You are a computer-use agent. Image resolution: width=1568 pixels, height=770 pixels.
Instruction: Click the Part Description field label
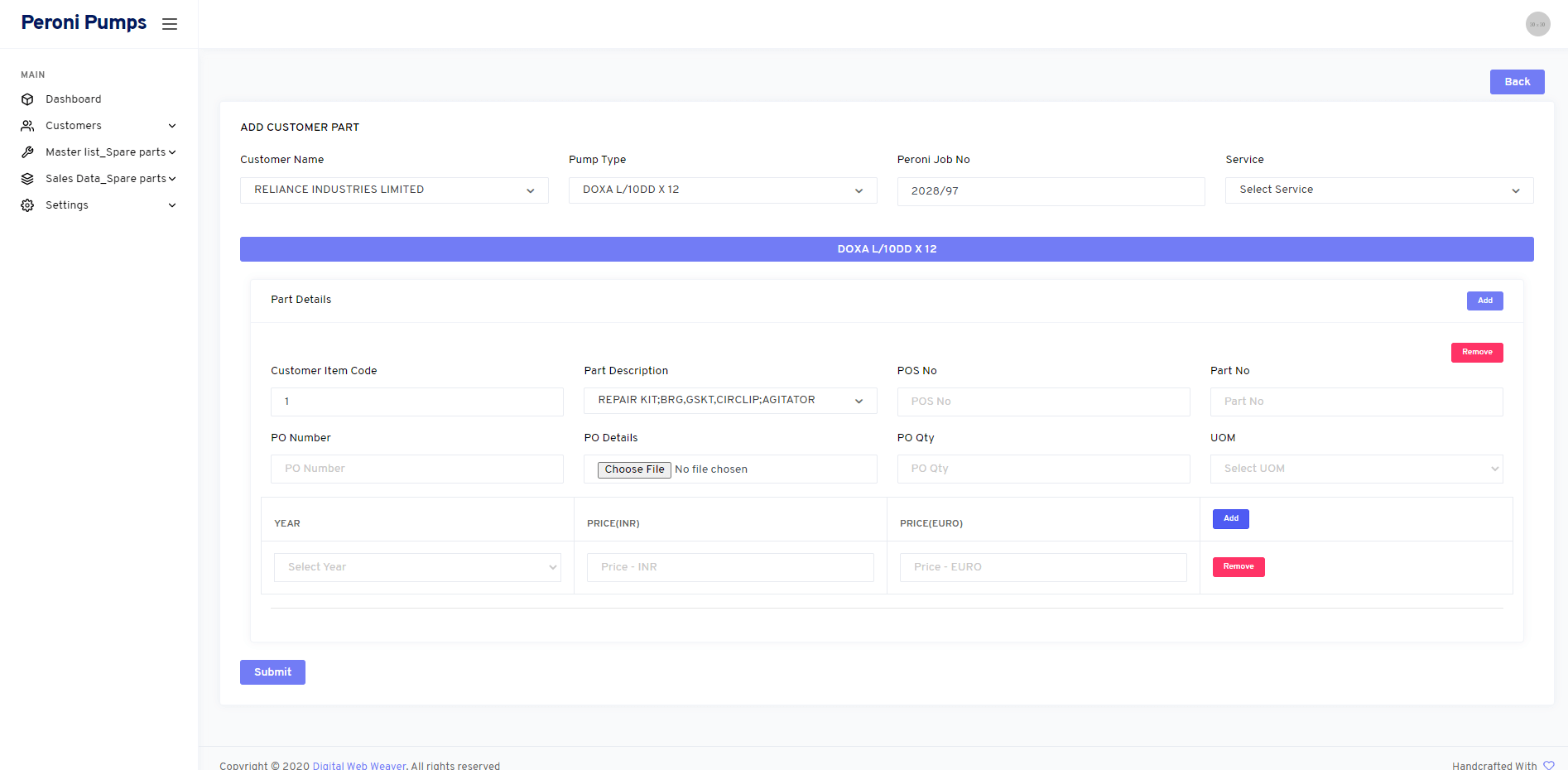626,371
